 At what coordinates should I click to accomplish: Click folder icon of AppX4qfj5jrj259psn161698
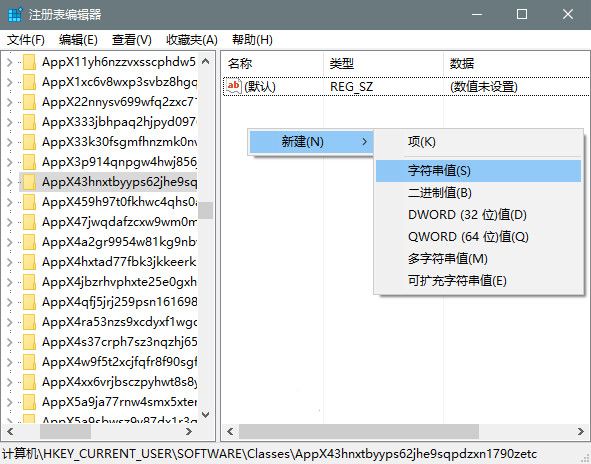(29, 302)
